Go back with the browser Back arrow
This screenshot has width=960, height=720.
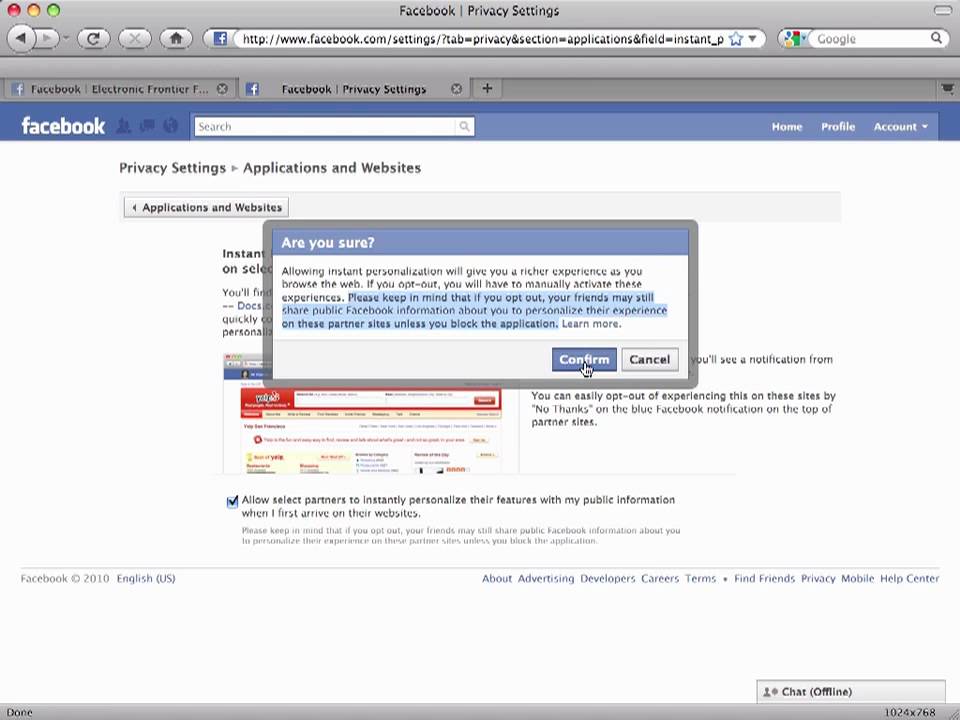click(21, 39)
